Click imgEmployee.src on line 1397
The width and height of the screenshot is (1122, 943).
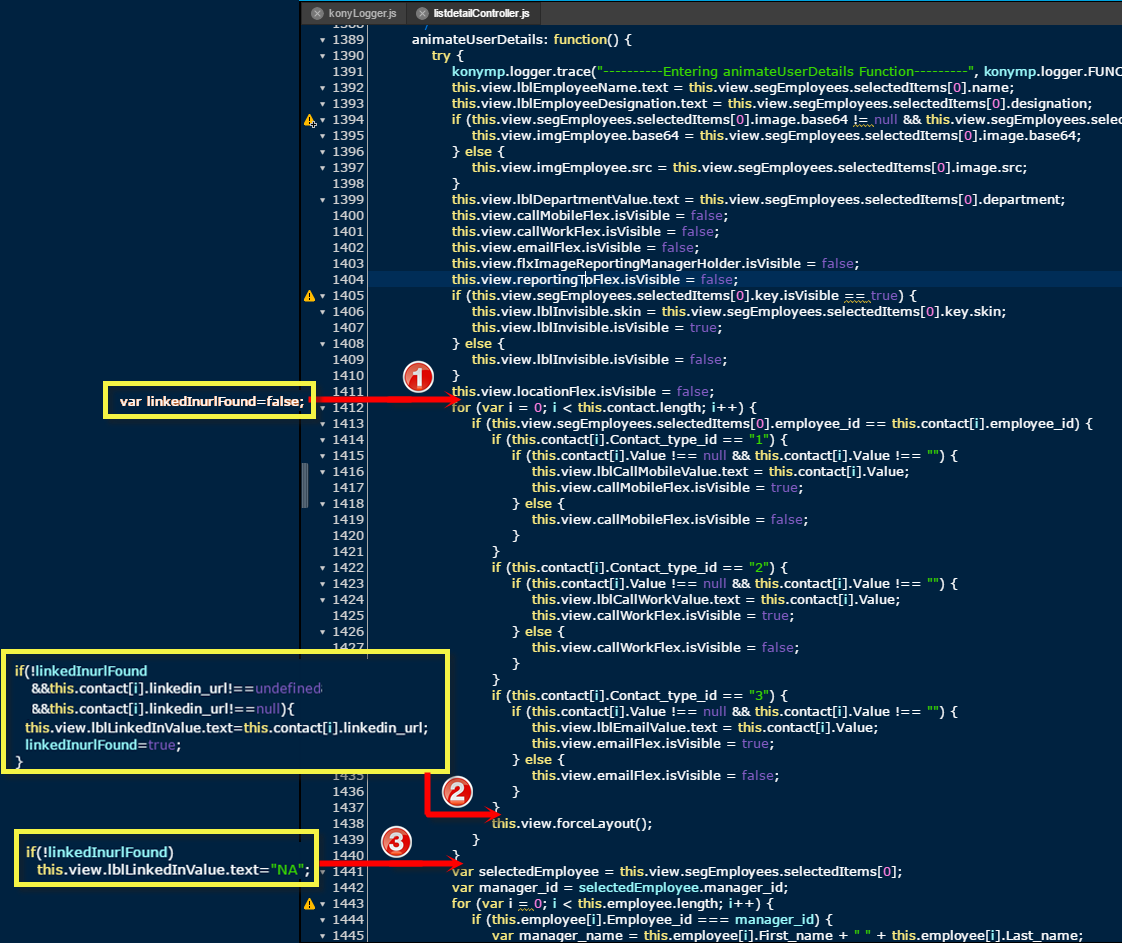coord(595,168)
